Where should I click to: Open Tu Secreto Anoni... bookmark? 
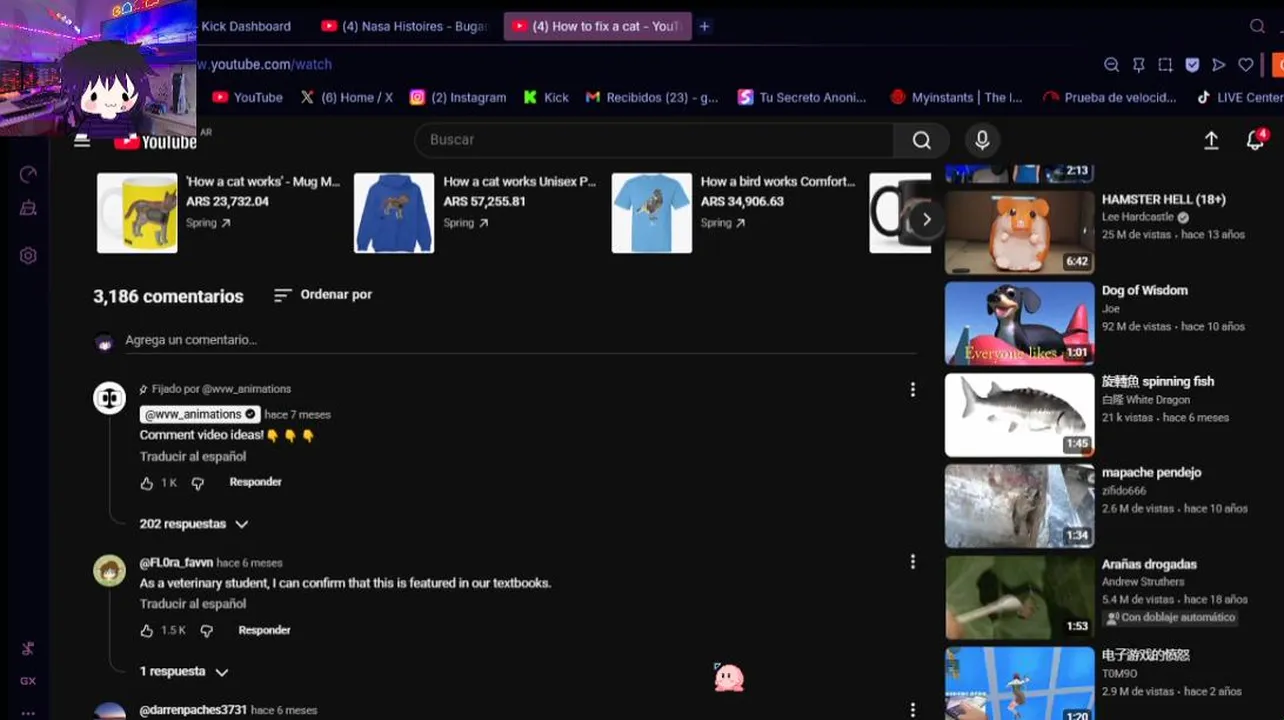coord(802,97)
